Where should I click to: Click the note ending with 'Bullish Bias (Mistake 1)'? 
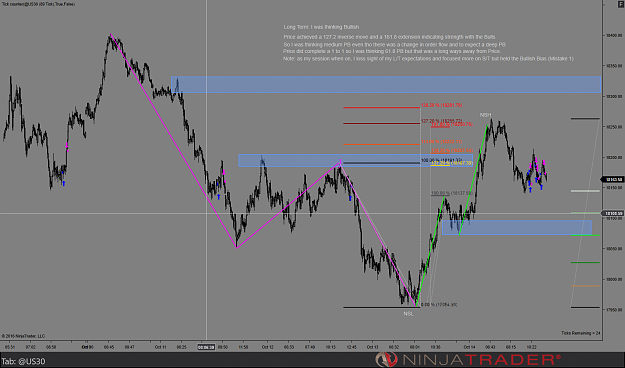(428, 59)
